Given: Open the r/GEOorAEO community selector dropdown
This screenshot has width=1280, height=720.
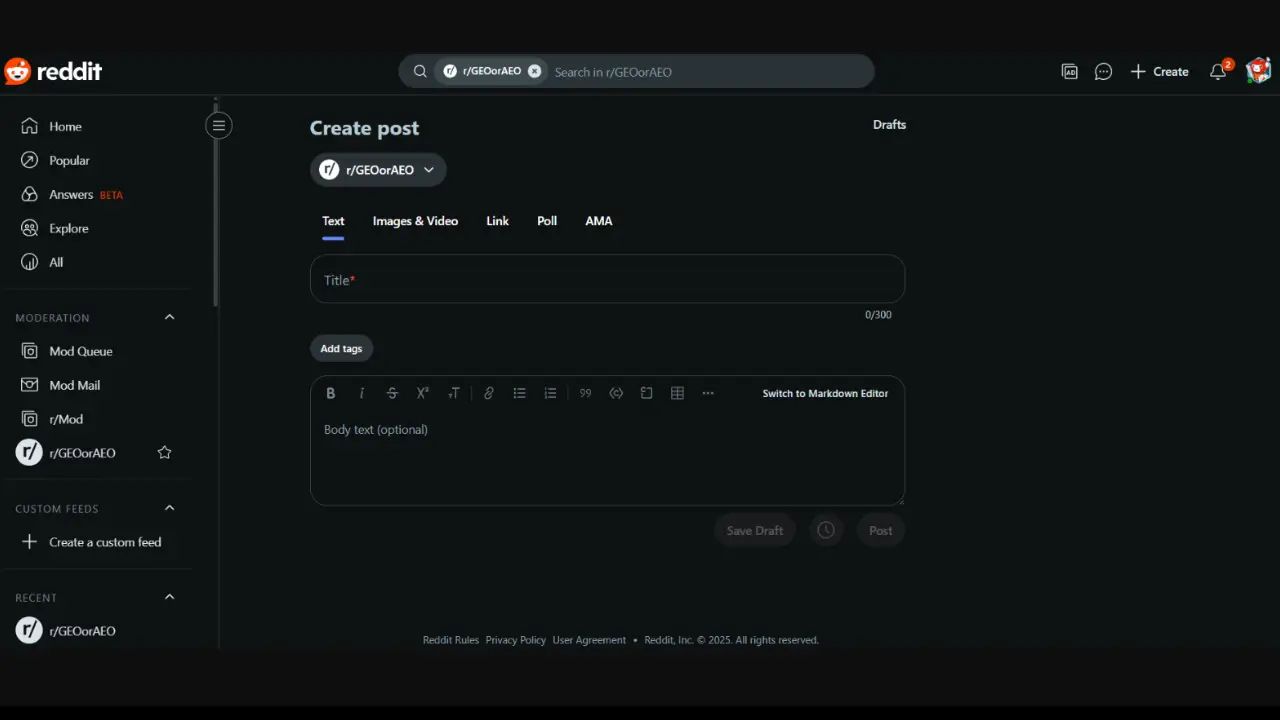Looking at the screenshot, I should tap(378, 169).
